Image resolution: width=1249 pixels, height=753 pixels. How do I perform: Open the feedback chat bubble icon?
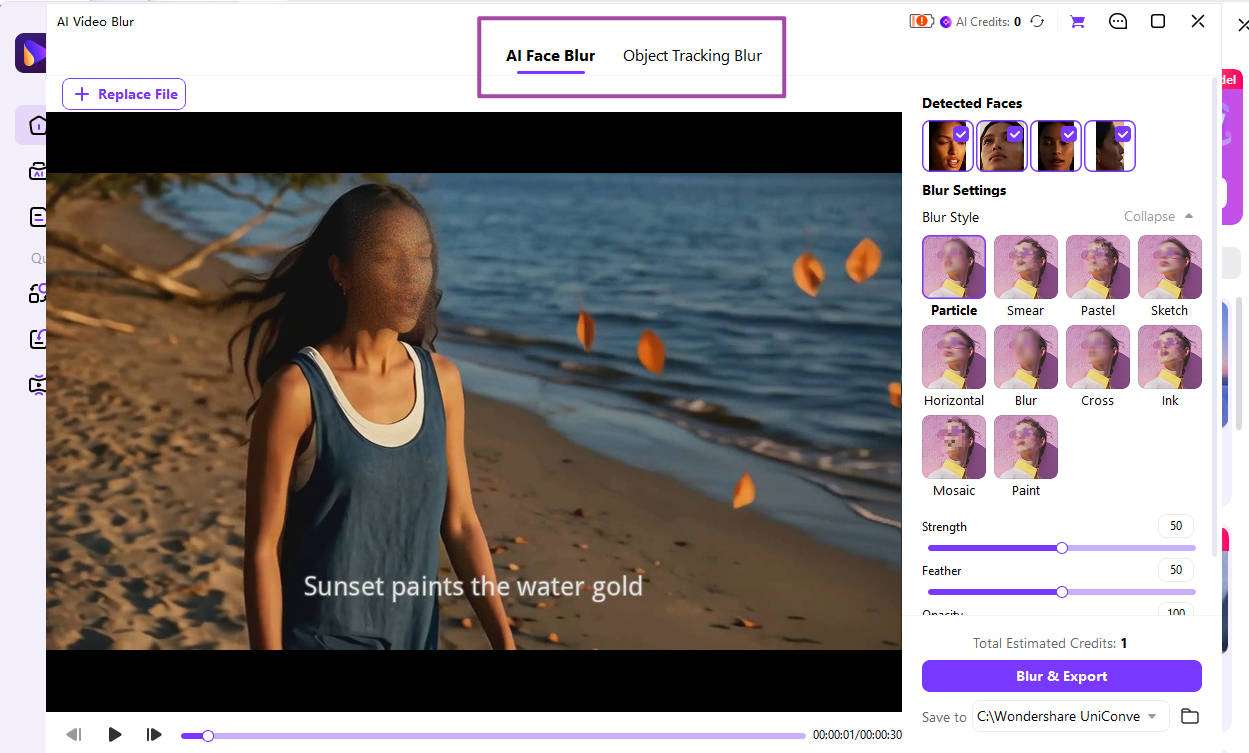1118,21
